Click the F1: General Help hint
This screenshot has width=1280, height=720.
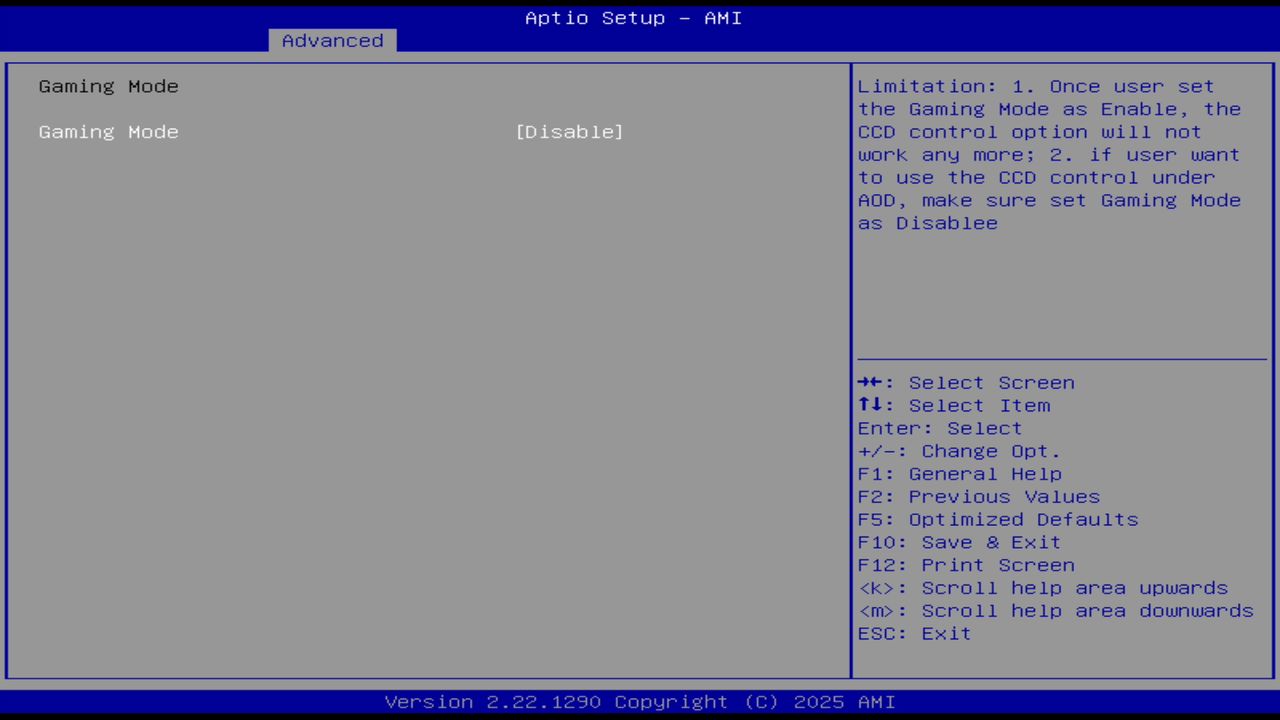click(x=960, y=474)
